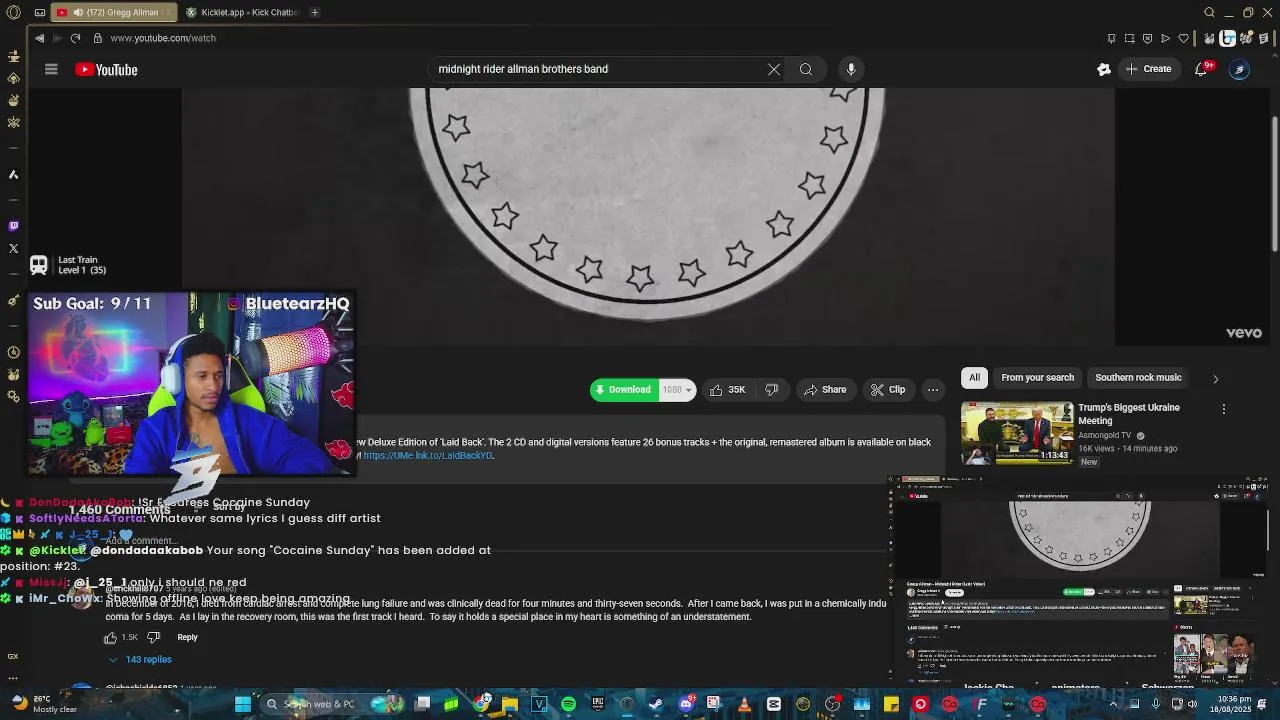1280x720 pixels.
Task: Add page to bookmarks heart
Action: (1184, 38)
